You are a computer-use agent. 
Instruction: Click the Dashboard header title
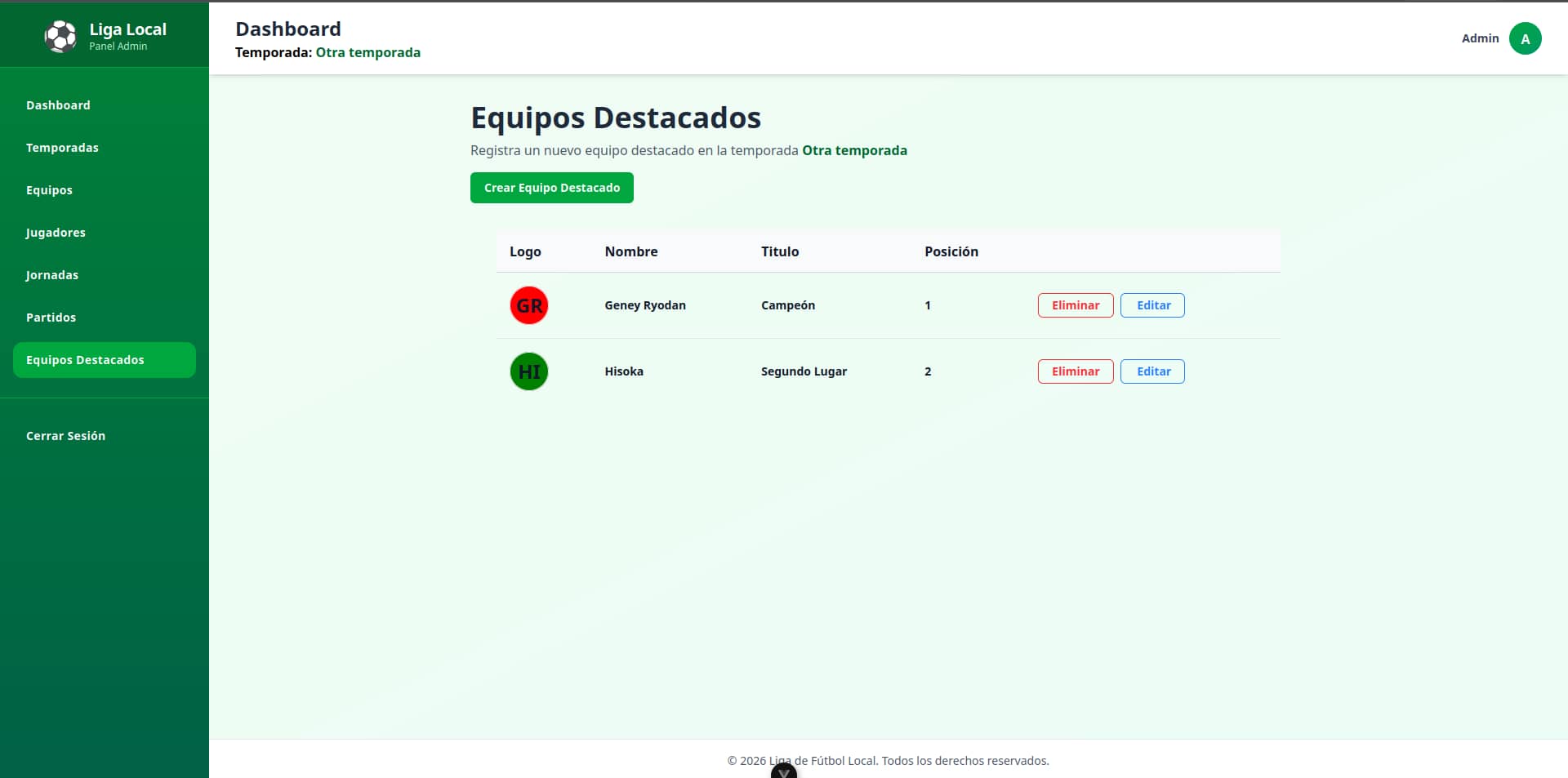point(288,29)
